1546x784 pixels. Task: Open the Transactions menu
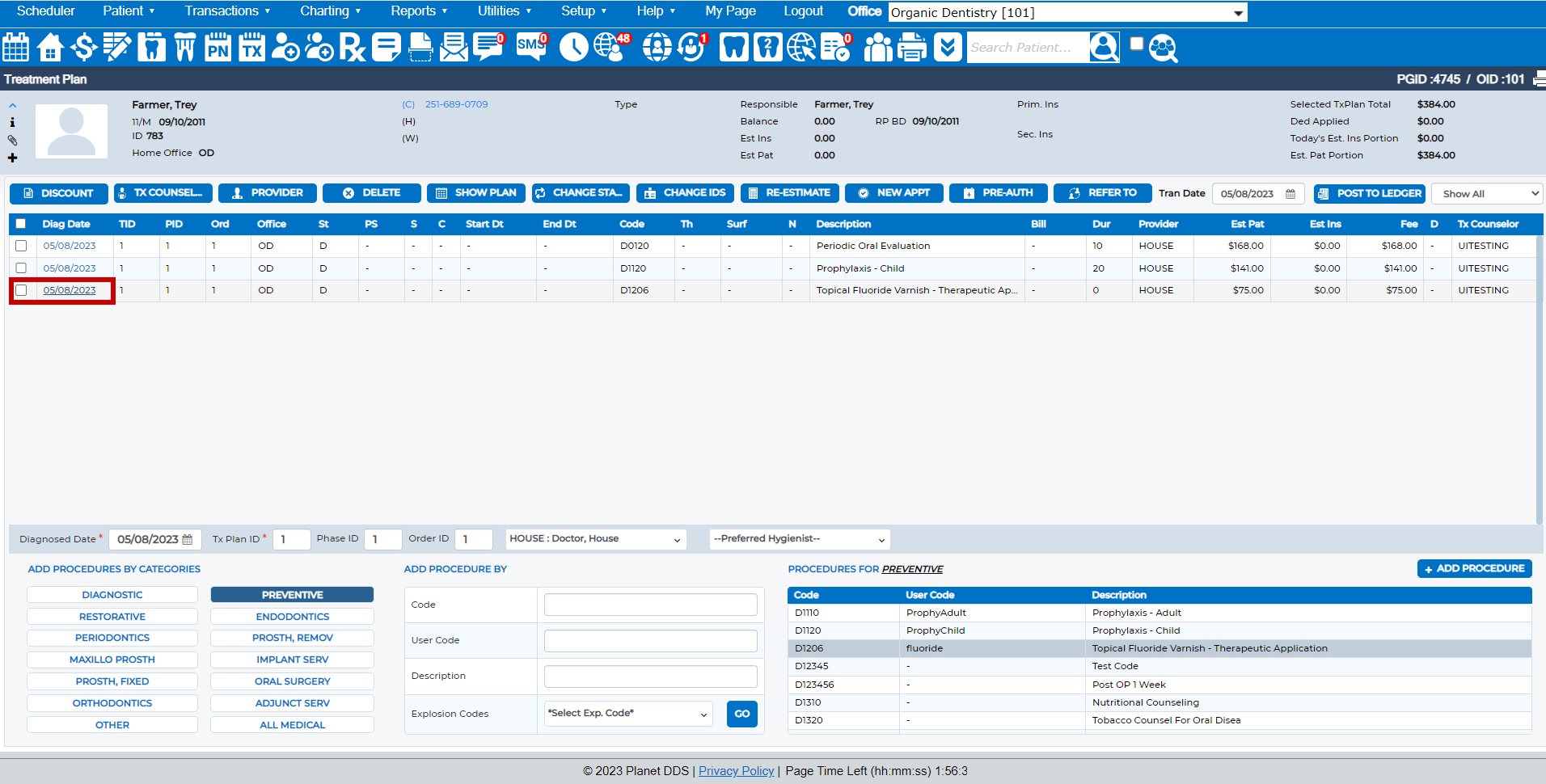[227, 11]
